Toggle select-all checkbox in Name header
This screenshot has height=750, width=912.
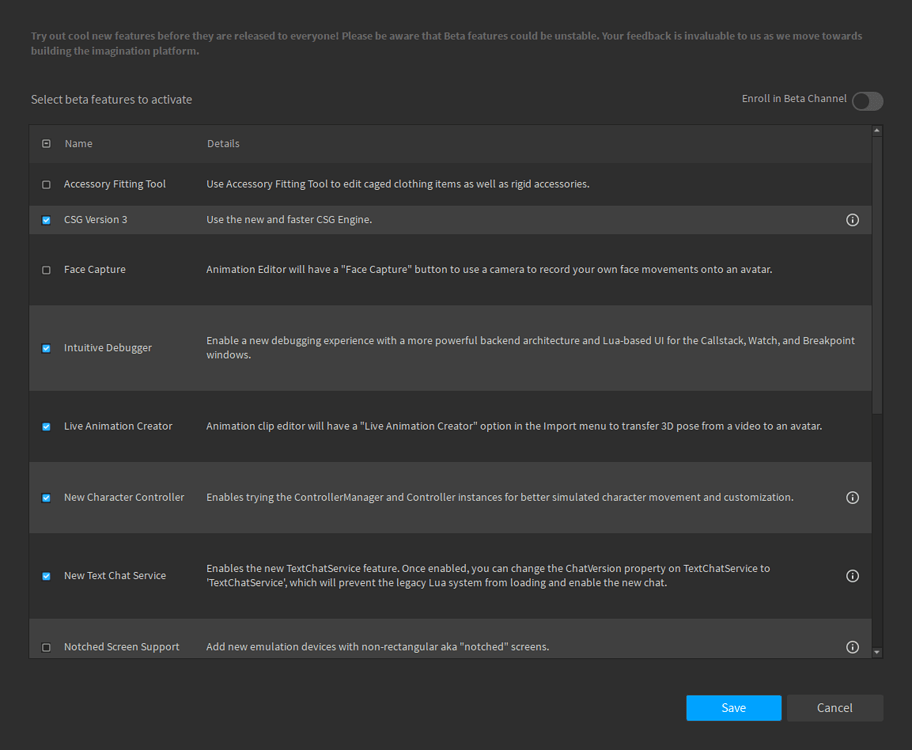pos(47,144)
